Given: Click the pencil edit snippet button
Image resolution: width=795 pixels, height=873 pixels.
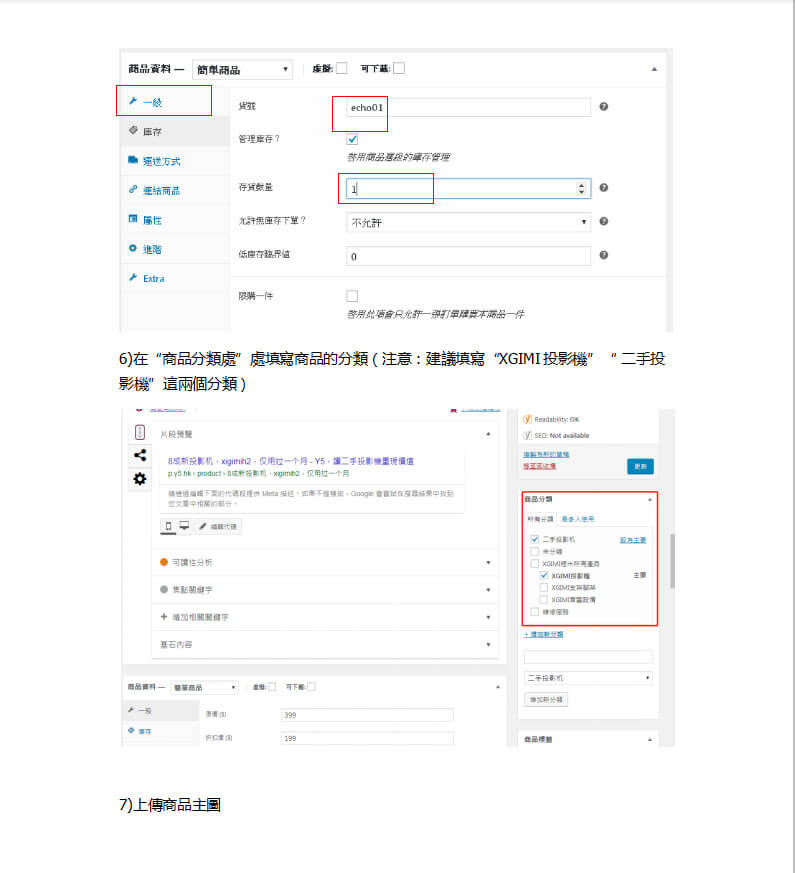Looking at the screenshot, I should click(x=218, y=526).
